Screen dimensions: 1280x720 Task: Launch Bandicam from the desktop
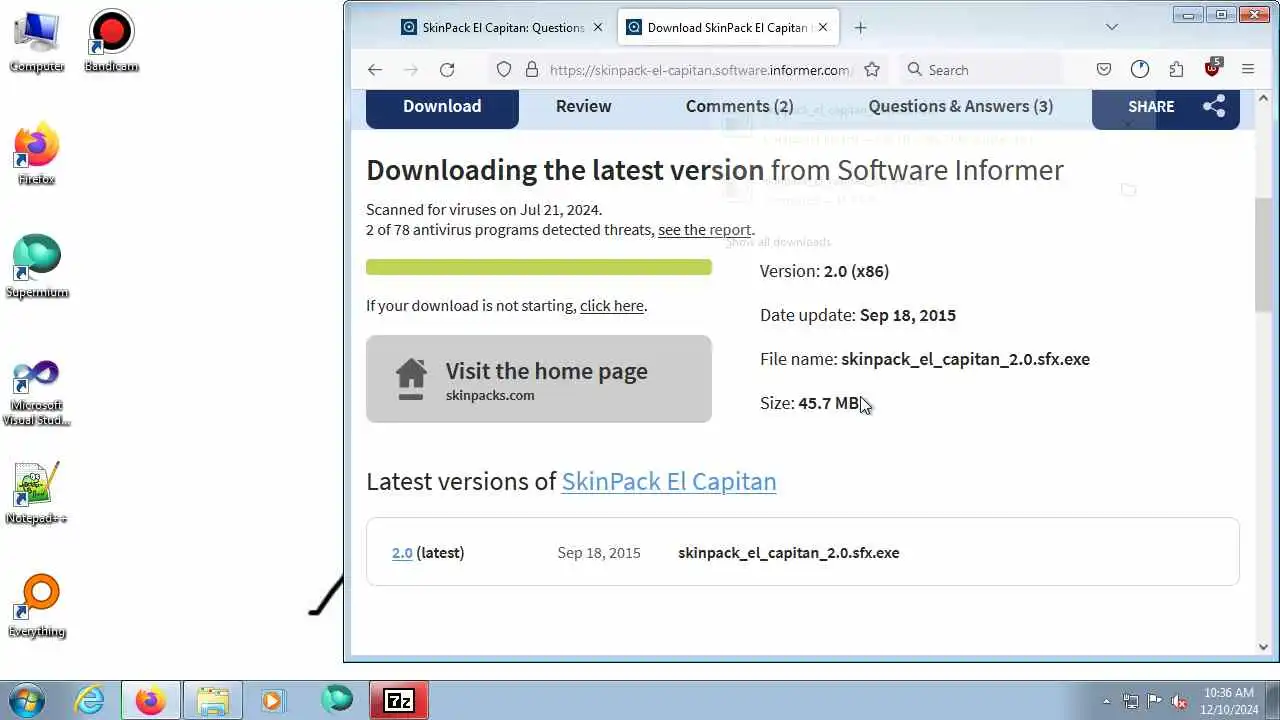click(x=111, y=41)
